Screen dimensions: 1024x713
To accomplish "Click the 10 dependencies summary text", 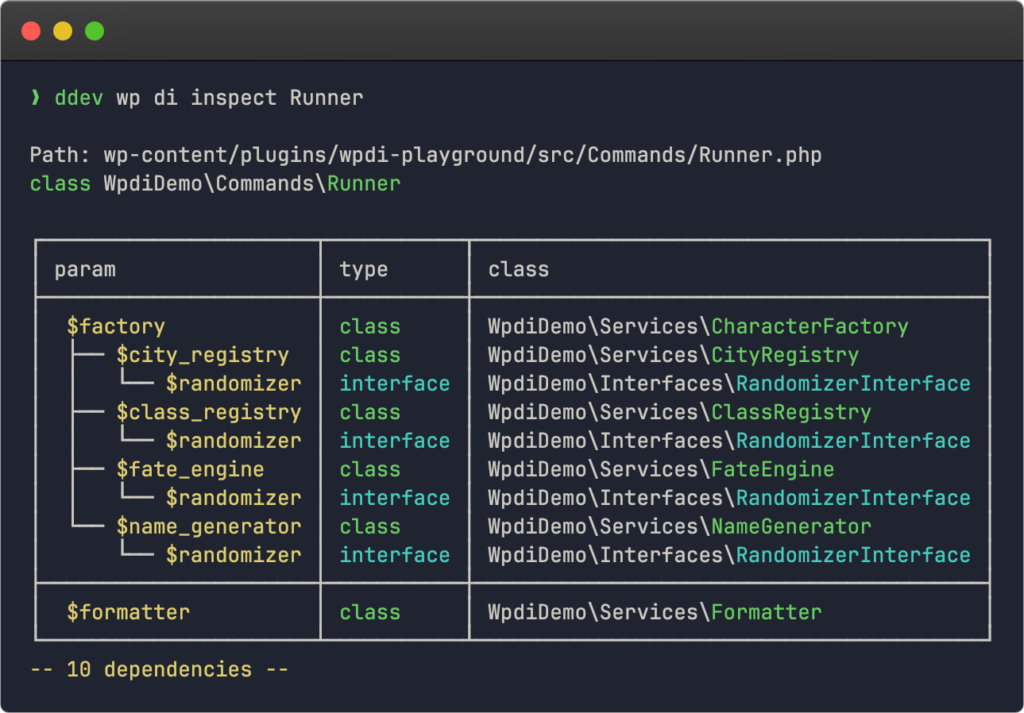I will (x=160, y=669).
